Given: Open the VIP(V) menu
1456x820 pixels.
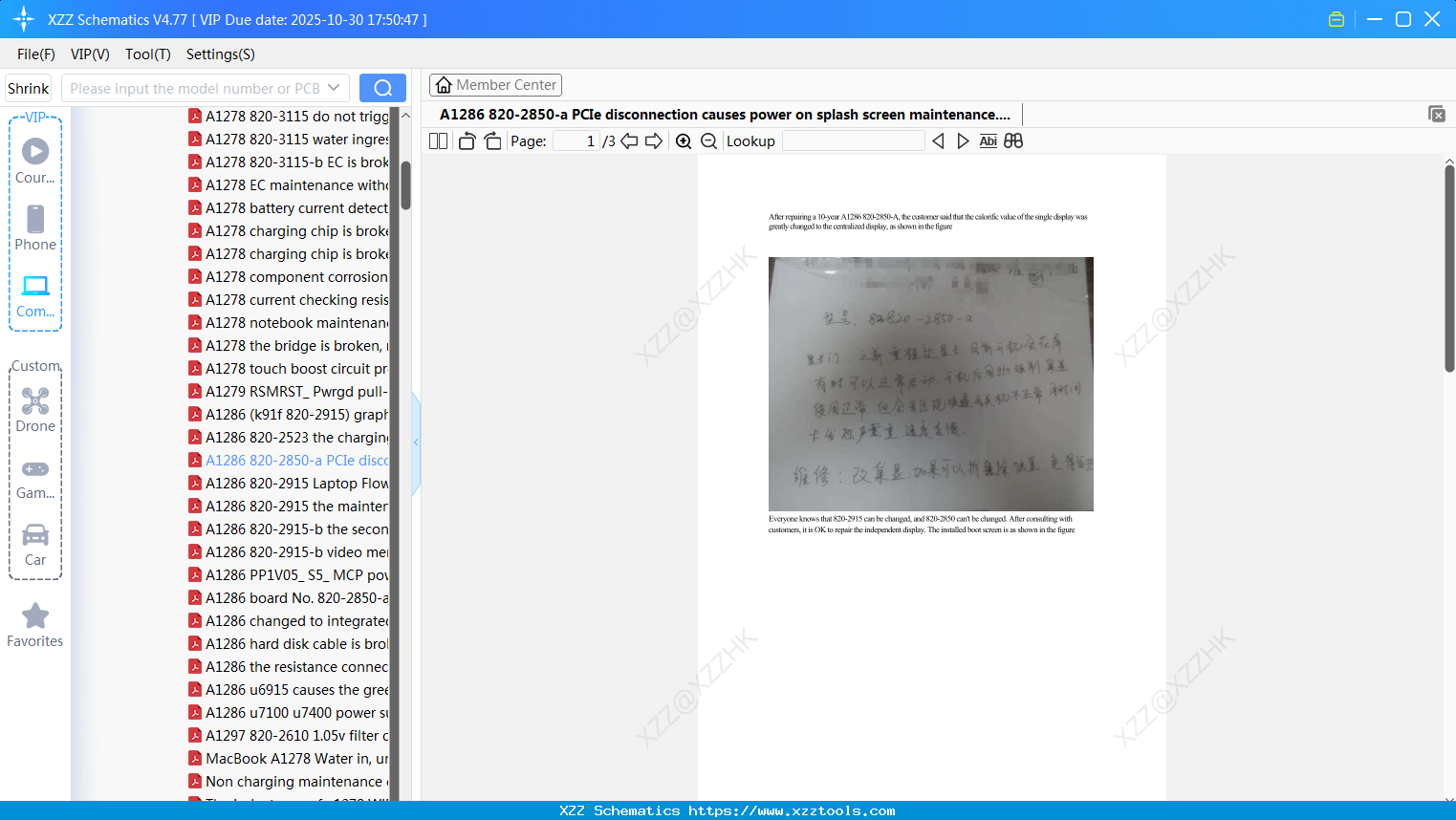Looking at the screenshot, I should [x=89, y=54].
